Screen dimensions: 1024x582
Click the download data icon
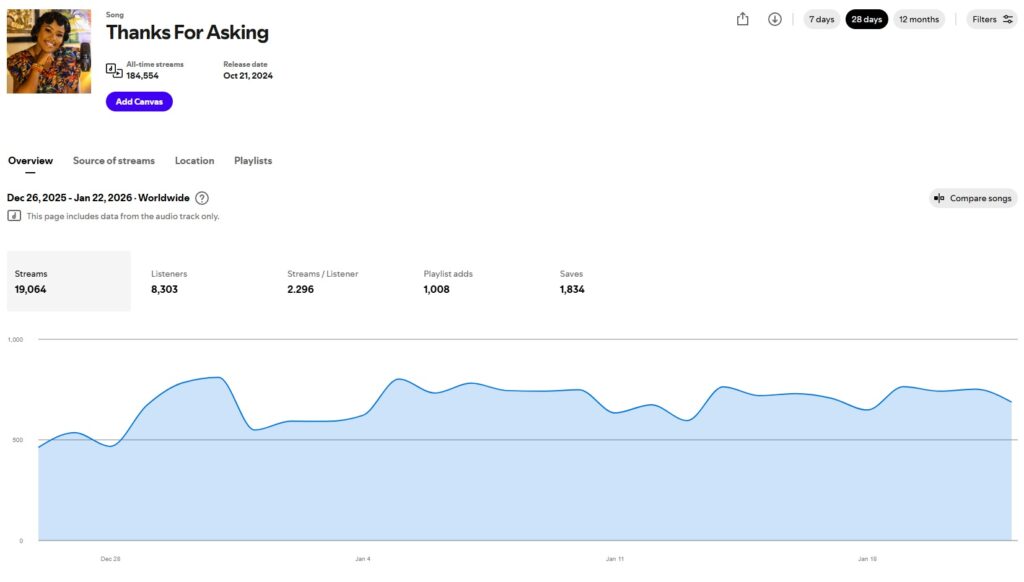[774, 19]
